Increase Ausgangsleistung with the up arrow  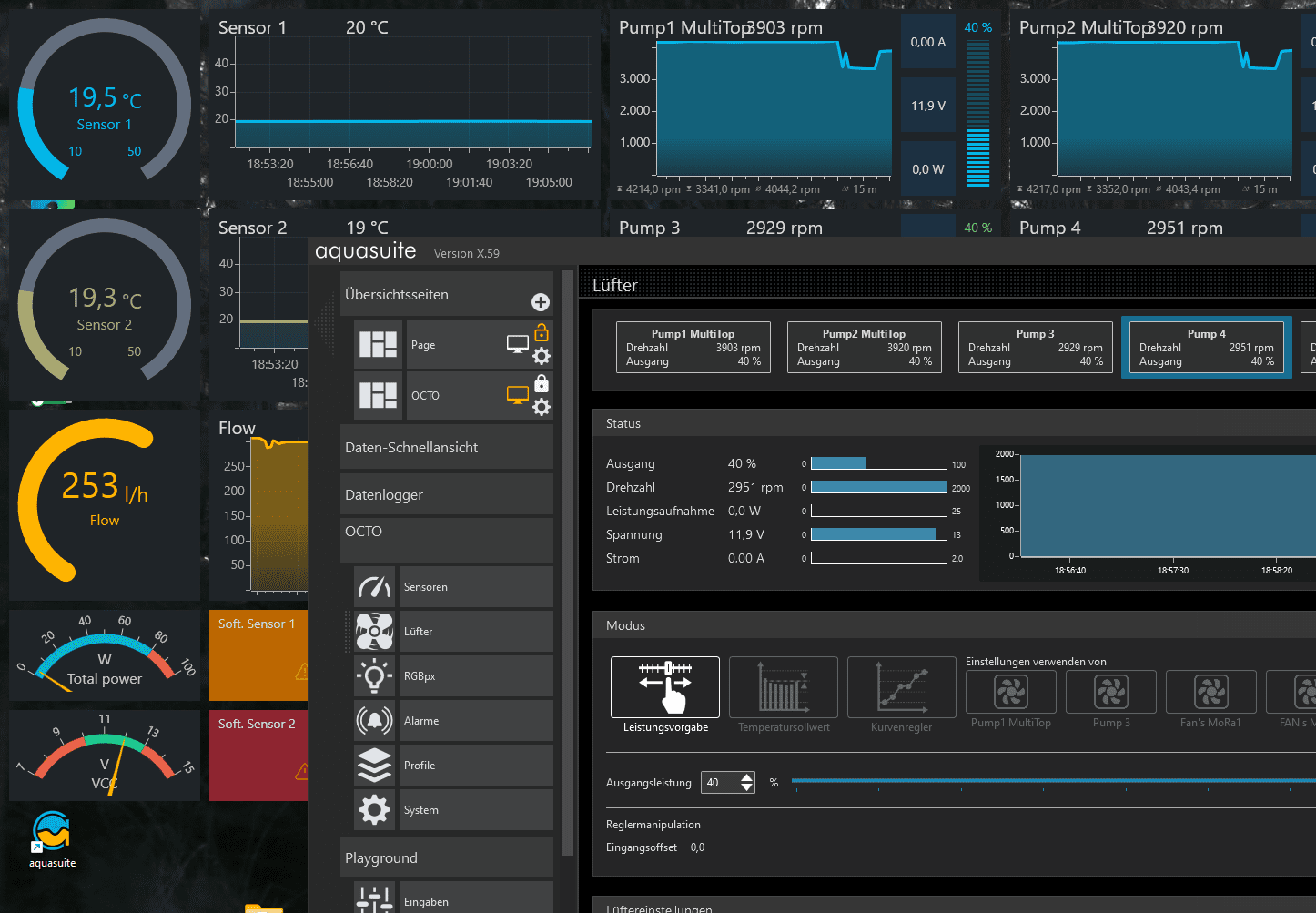(747, 777)
